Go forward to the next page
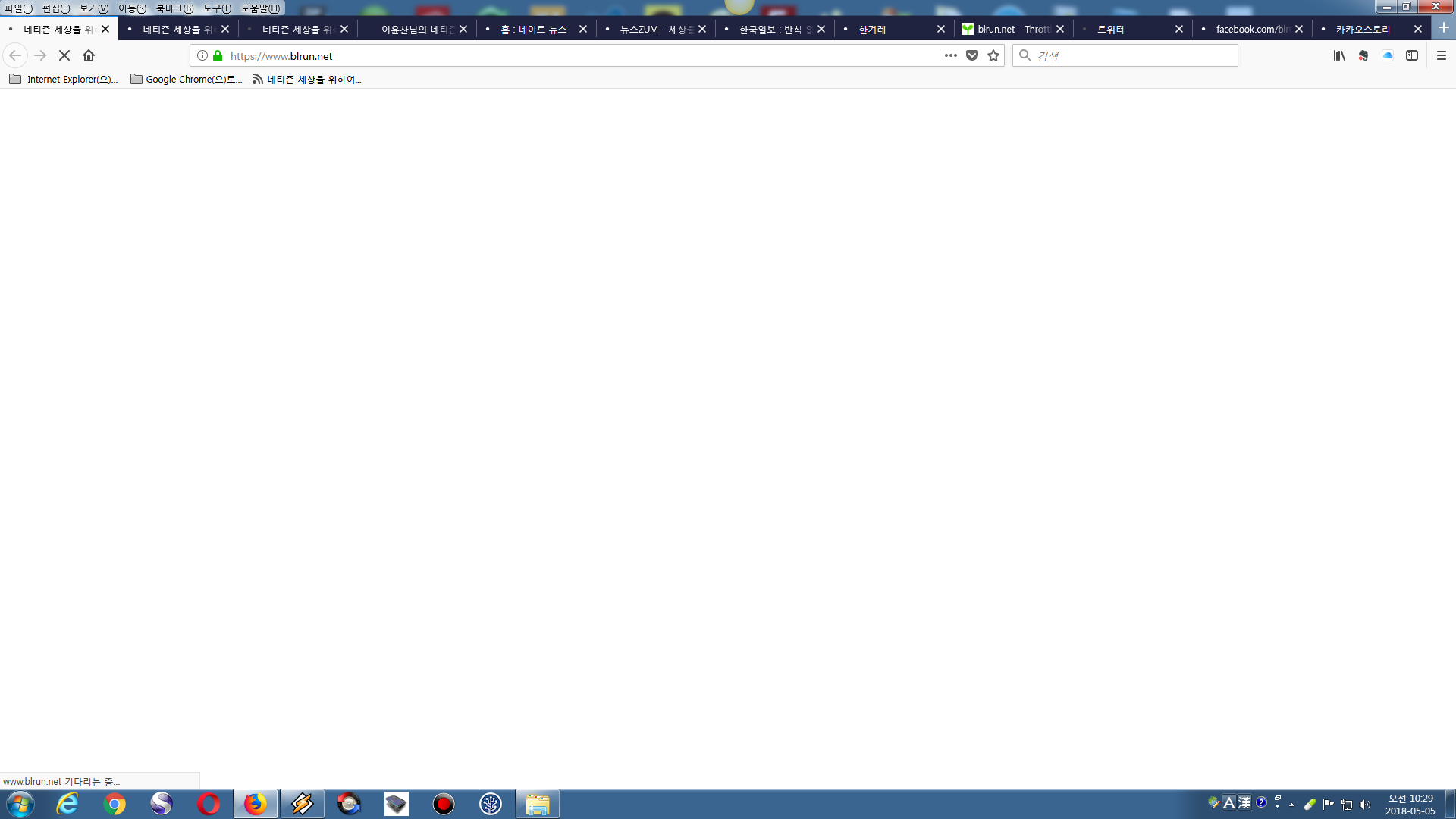This screenshot has width=1456, height=819. coord(40,55)
